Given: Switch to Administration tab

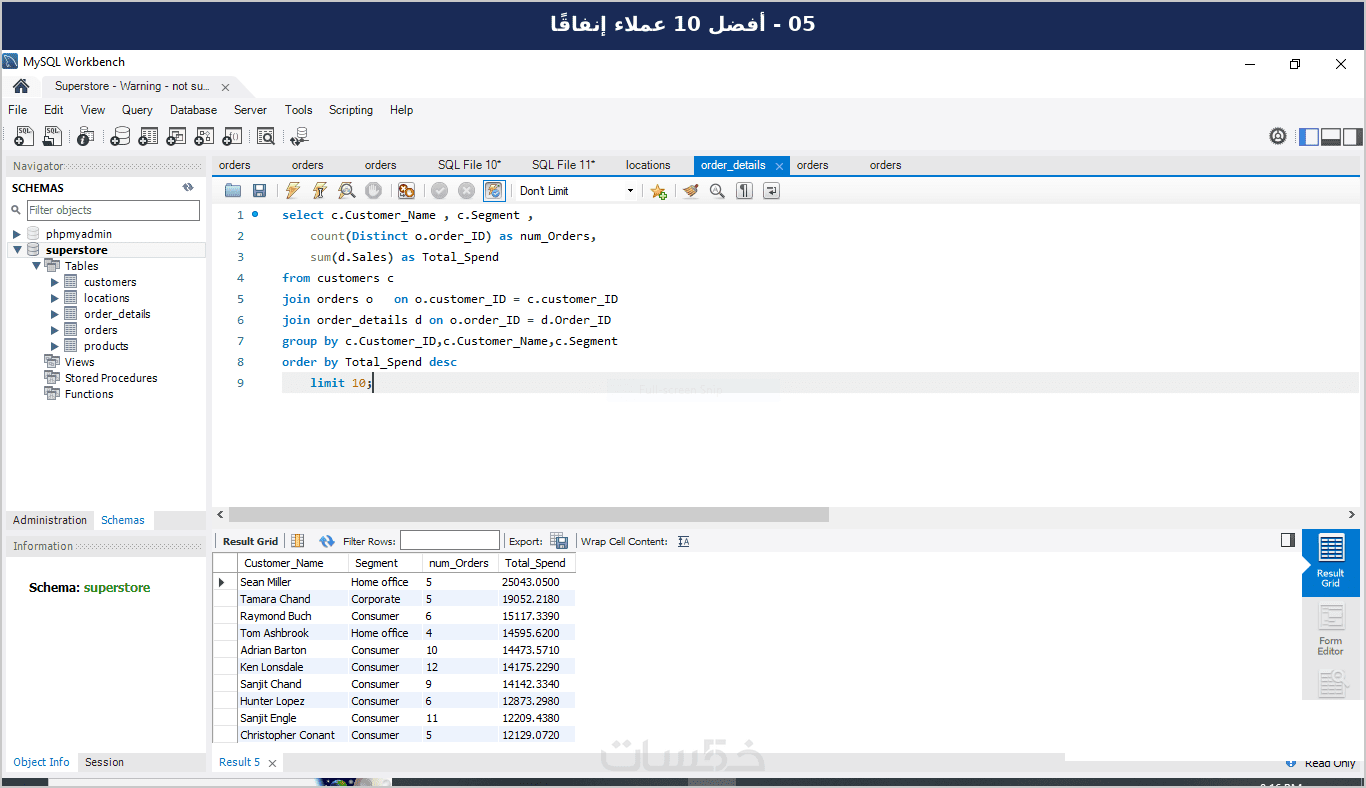Looking at the screenshot, I should (x=50, y=520).
